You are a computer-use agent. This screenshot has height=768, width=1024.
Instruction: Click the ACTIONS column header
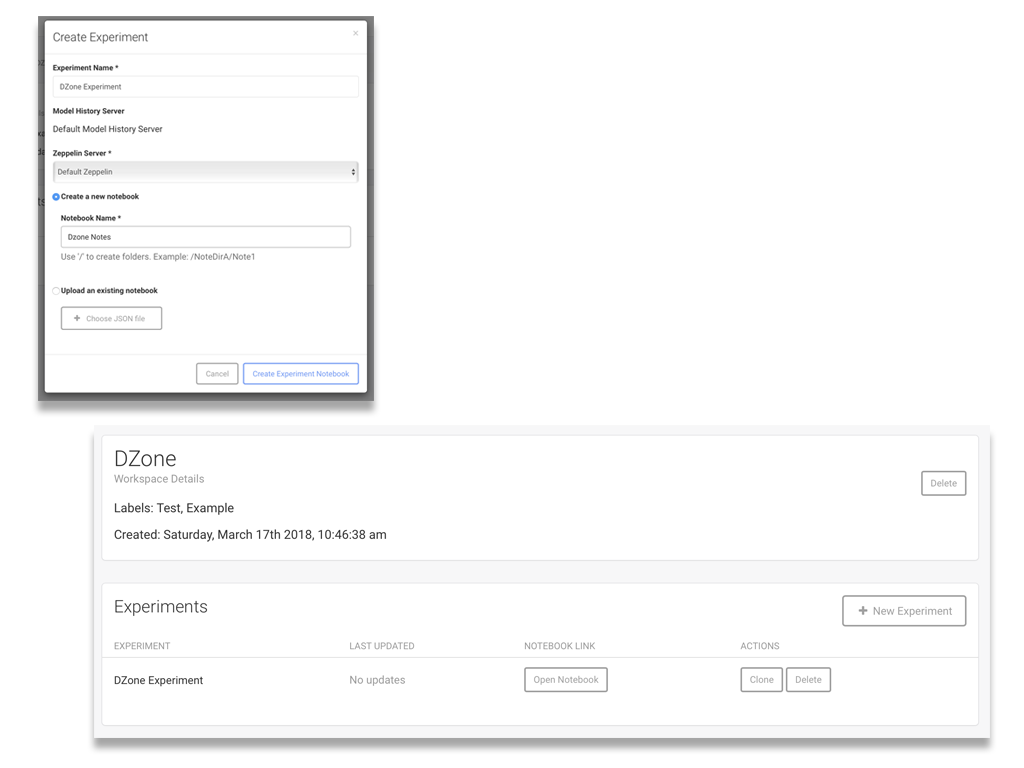[x=760, y=646]
